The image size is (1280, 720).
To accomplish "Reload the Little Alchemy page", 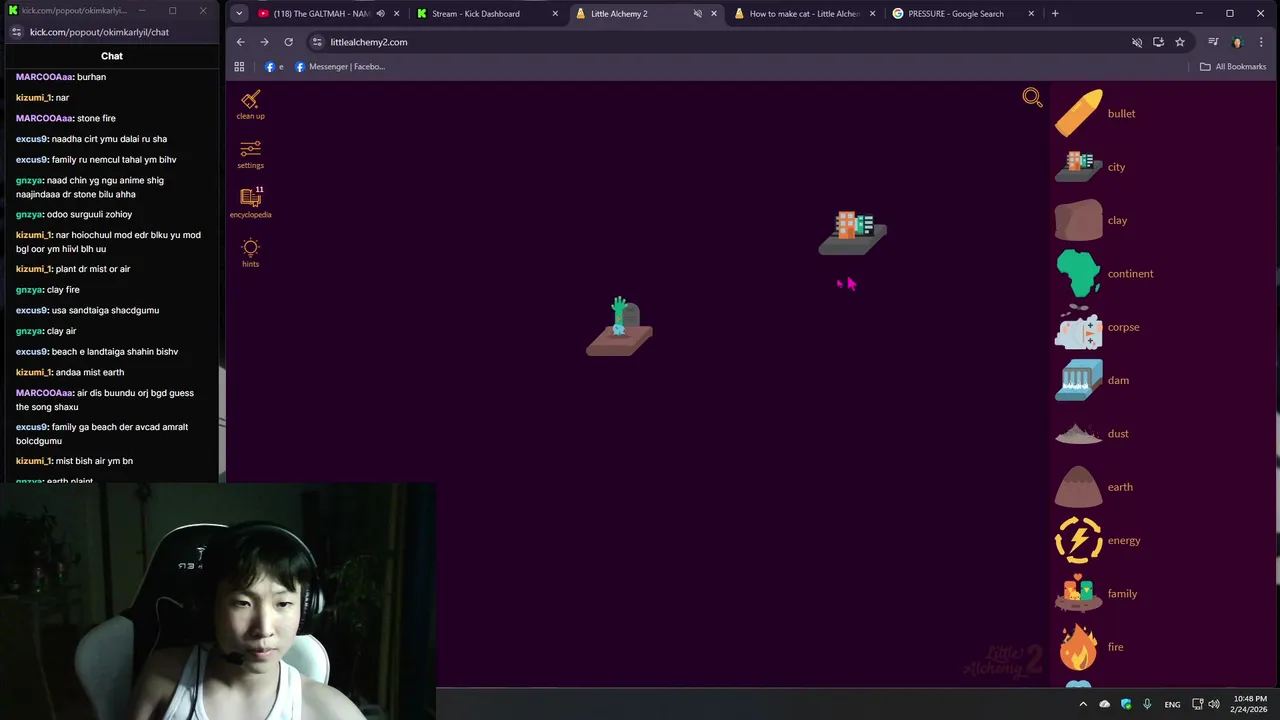I will coord(288,42).
